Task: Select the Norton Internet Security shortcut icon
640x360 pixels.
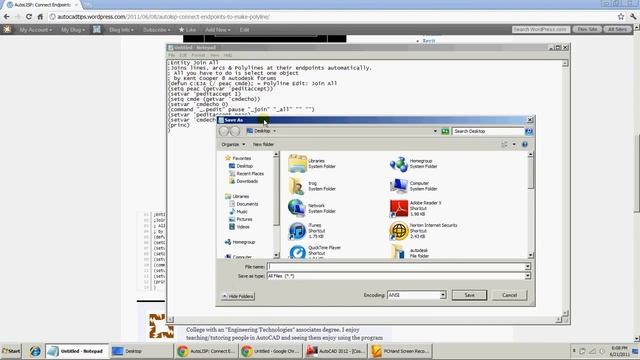Action: pyautogui.click(x=398, y=231)
